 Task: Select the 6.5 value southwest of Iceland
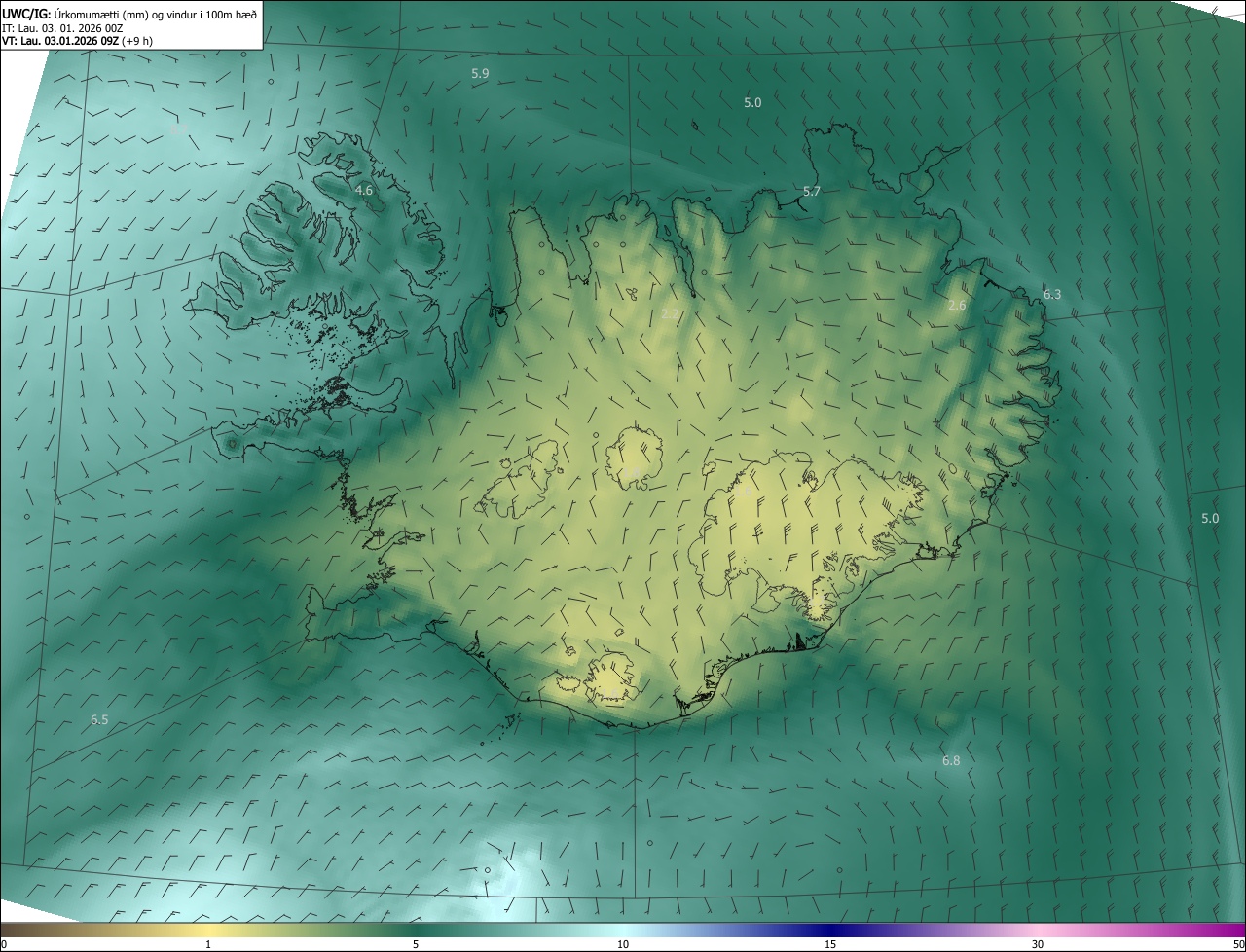point(99,719)
